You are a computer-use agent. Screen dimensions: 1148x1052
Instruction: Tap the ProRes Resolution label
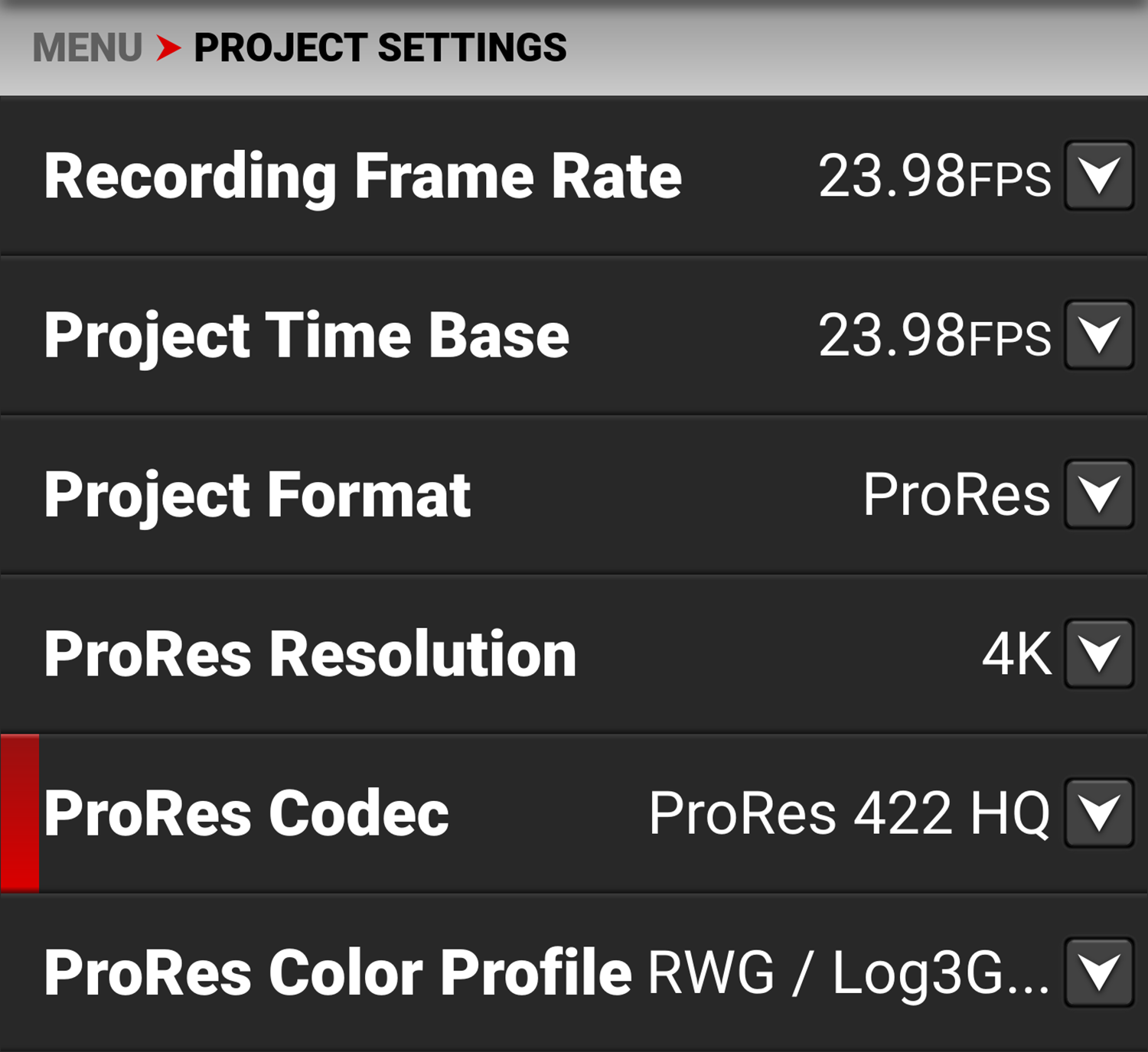click(x=310, y=654)
